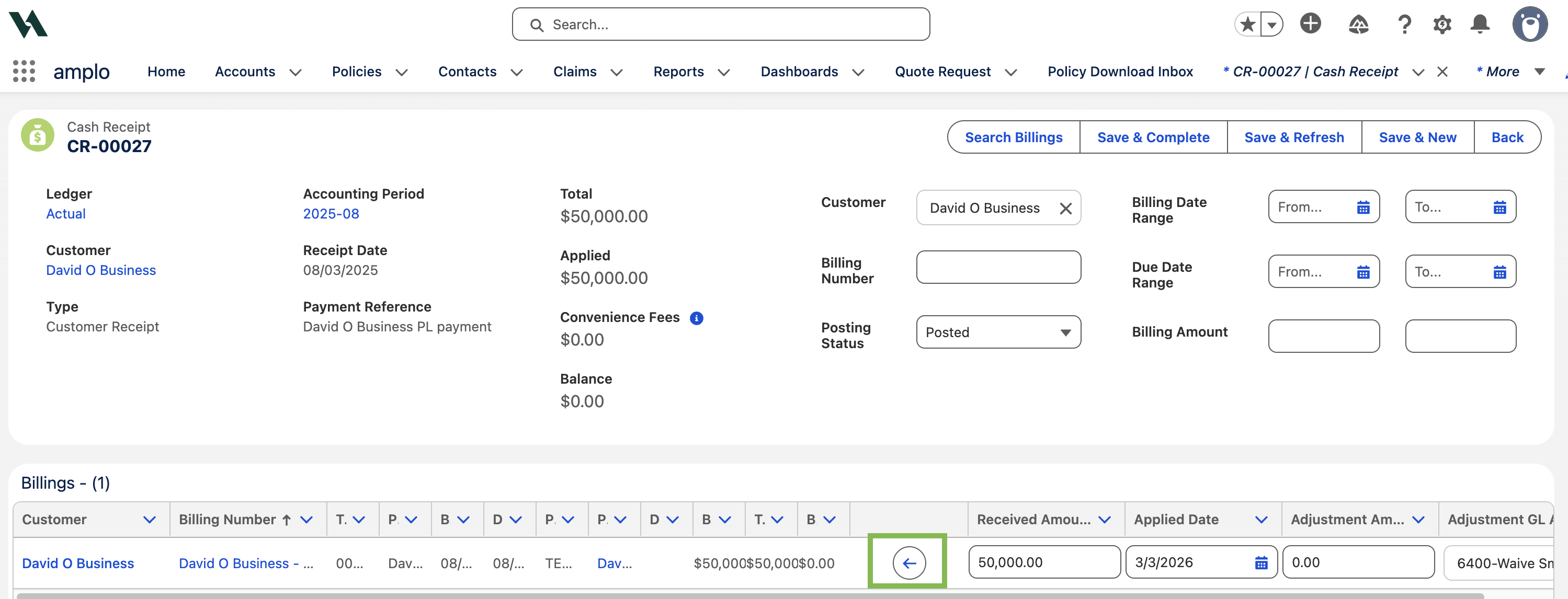The image size is (1568, 599).
Task: Expand the Dashboards tab dropdown chevron
Action: [858, 72]
